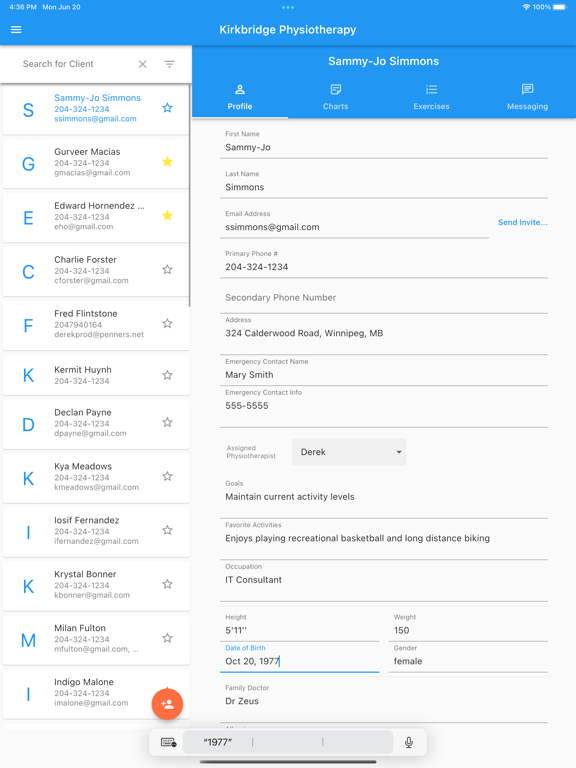Tap the three dots multitasking indicator
The width and height of the screenshot is (576, 768).
[288, 7]
